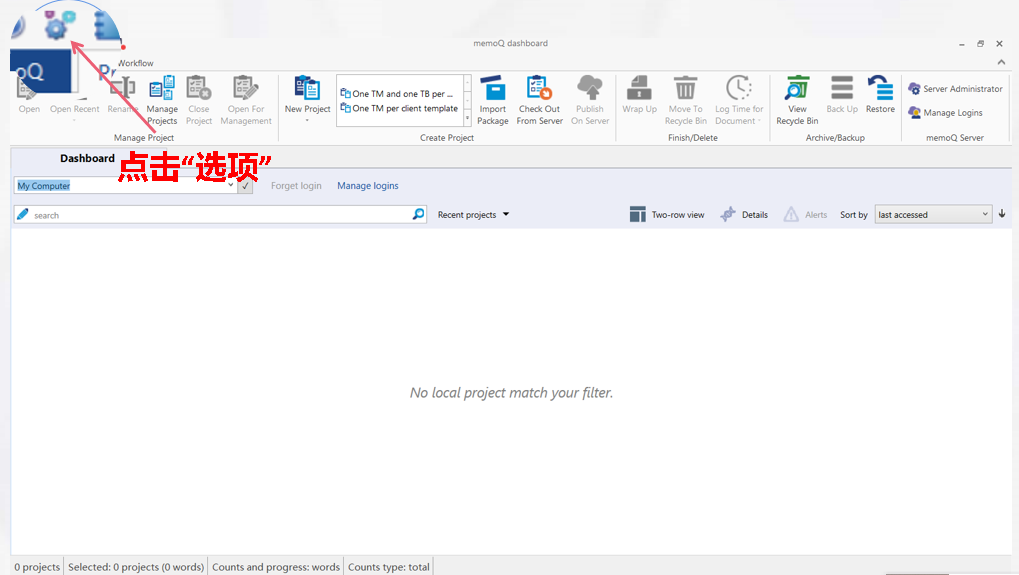Viewport: 1019px width, 575px height.
Task: Click the search magnifier icon
Action: [419, 214]
